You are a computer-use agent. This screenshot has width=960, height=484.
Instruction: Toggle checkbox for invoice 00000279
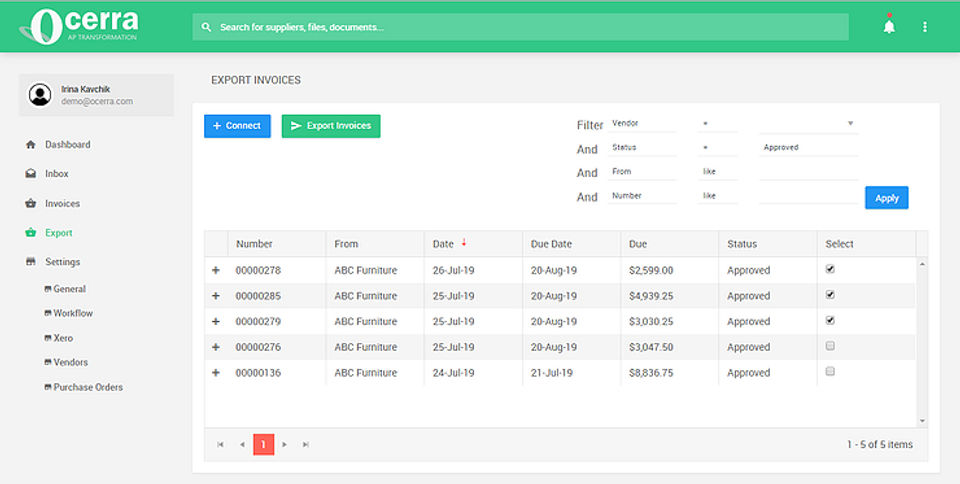830,321
